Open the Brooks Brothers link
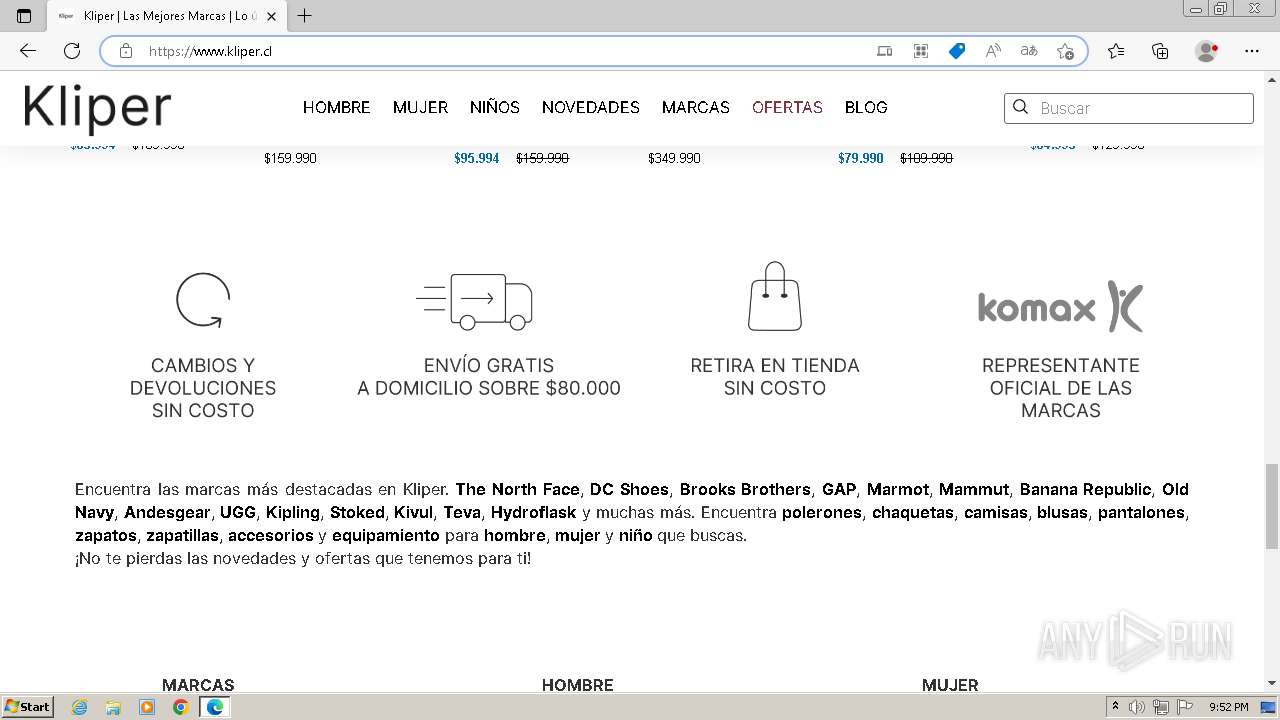Viewport: 1280px width, 720px height. (745, 489)
